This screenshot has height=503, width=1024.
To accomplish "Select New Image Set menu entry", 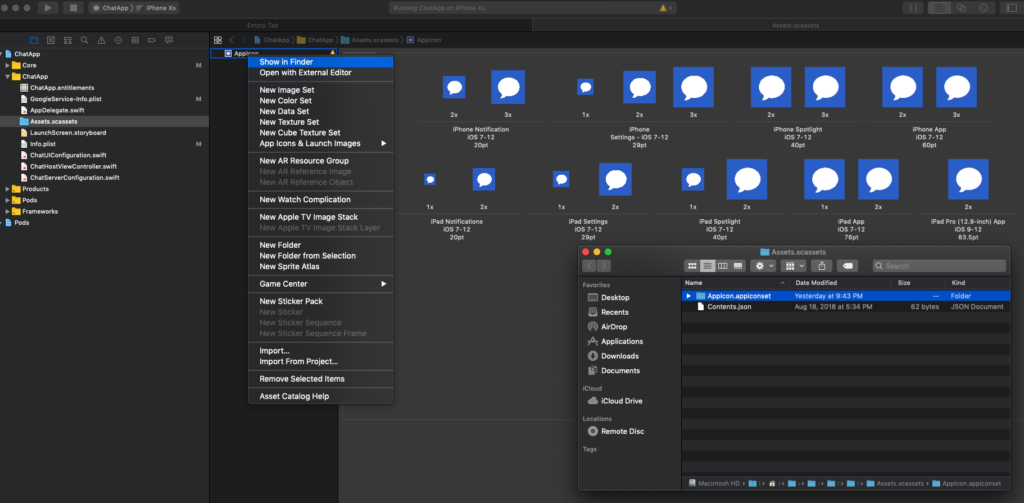I will [286, 90].
